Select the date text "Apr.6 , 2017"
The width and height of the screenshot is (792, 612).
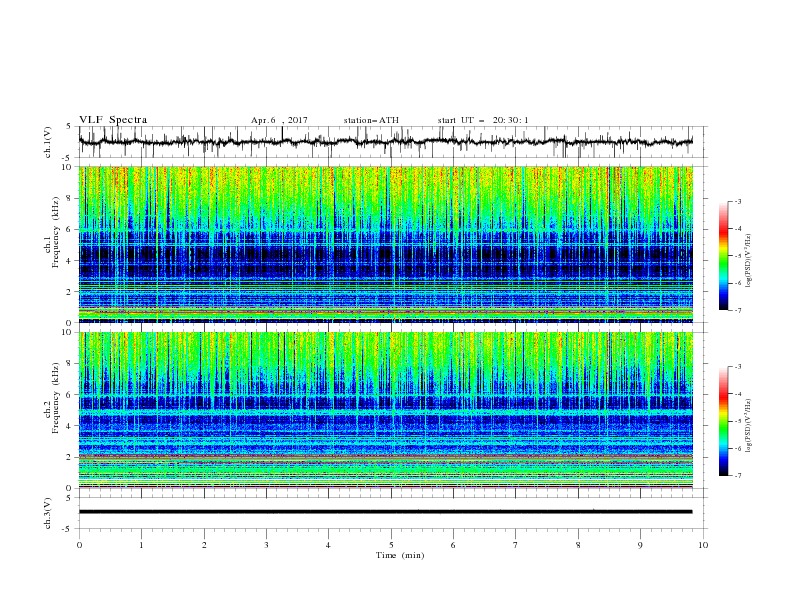[x=279, y=120]
